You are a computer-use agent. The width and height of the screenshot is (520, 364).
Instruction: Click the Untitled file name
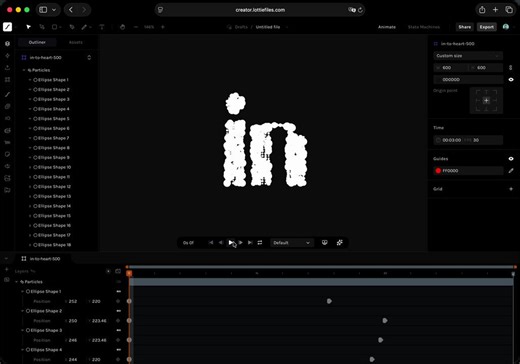(x=268, y=27)
